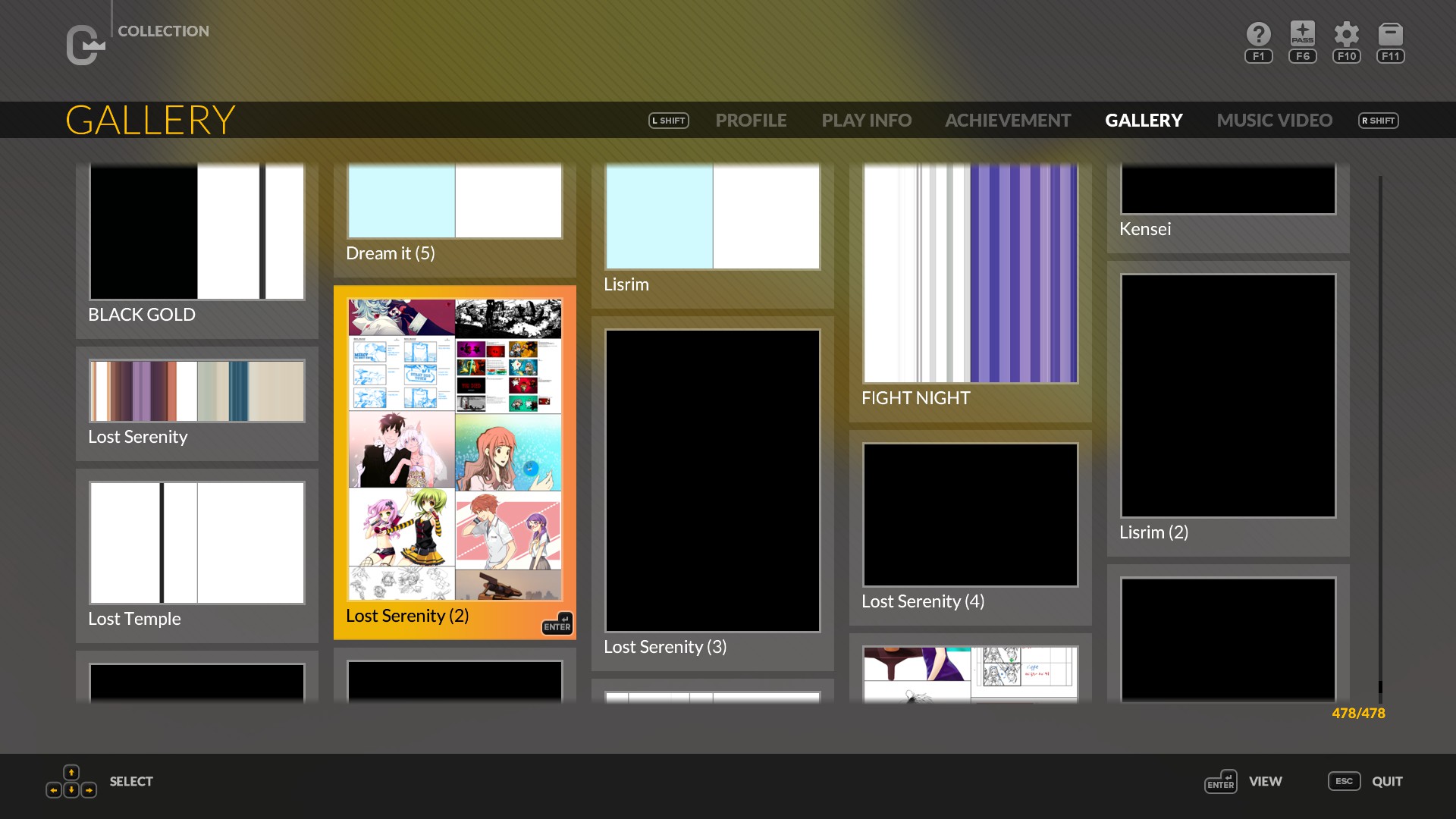
Task: Open the Lost Serenity (4) thumbnail
Action: [971, 515]
